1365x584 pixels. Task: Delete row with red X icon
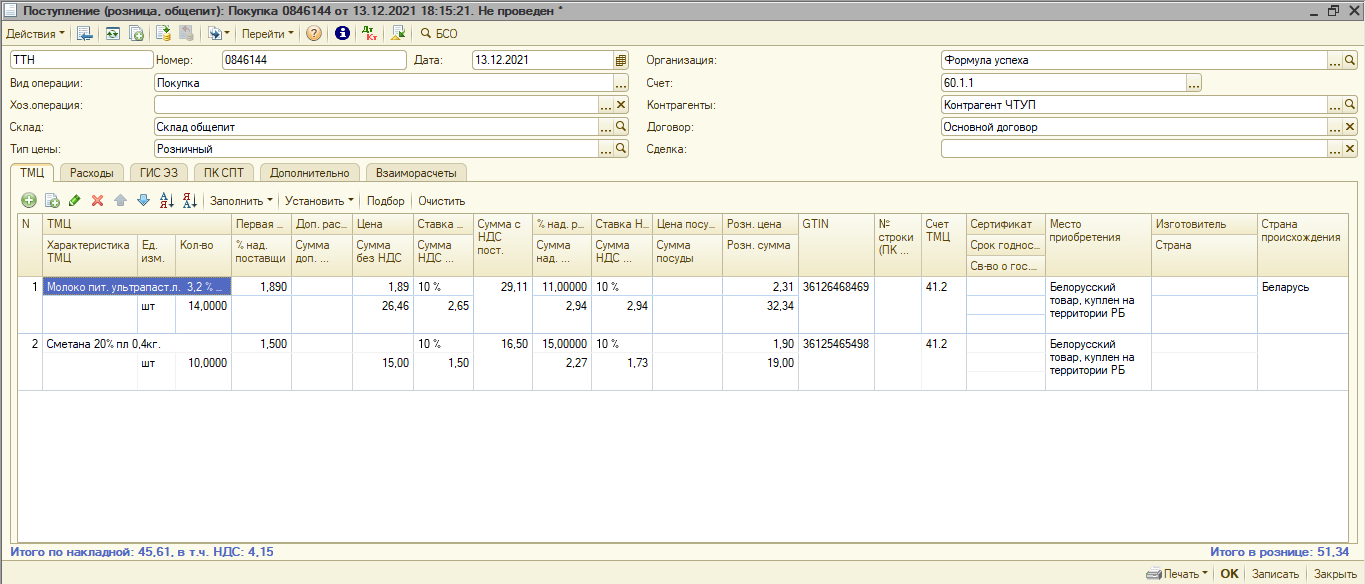[x=97, y=201]
